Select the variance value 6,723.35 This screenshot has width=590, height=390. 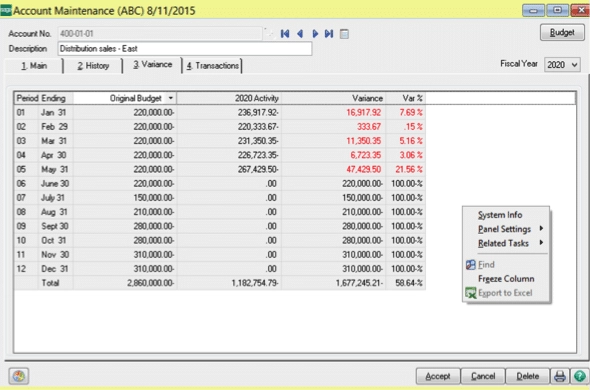tap(366, 155)
